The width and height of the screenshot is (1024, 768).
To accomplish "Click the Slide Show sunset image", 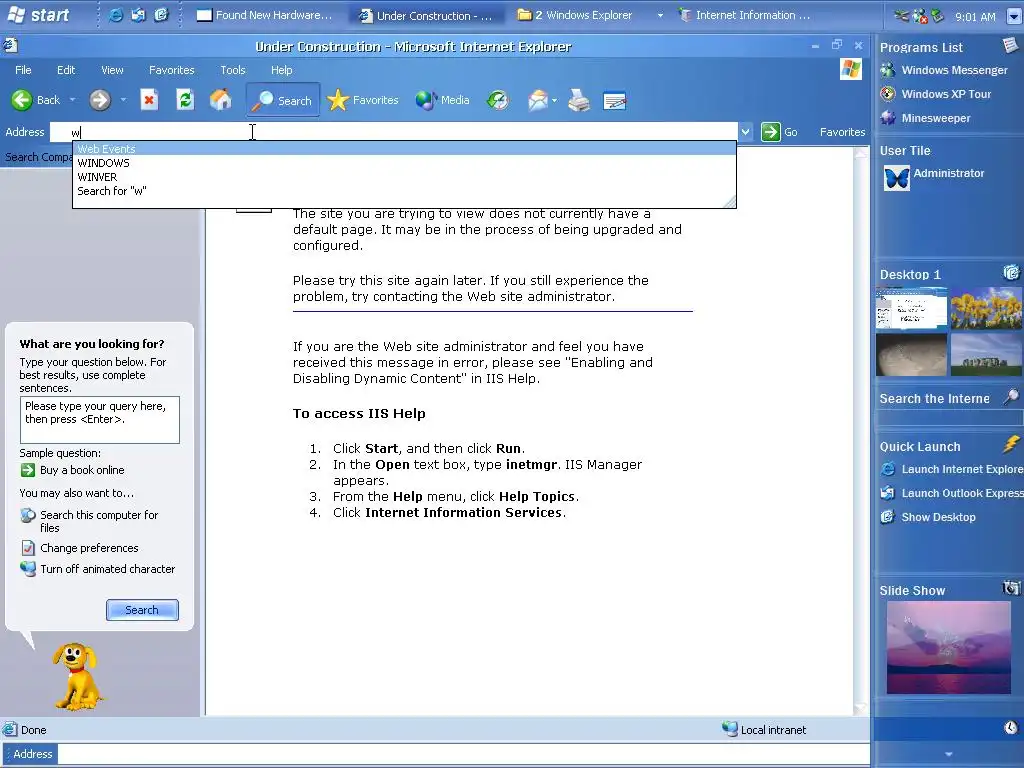I will click(x=948, y=647).
